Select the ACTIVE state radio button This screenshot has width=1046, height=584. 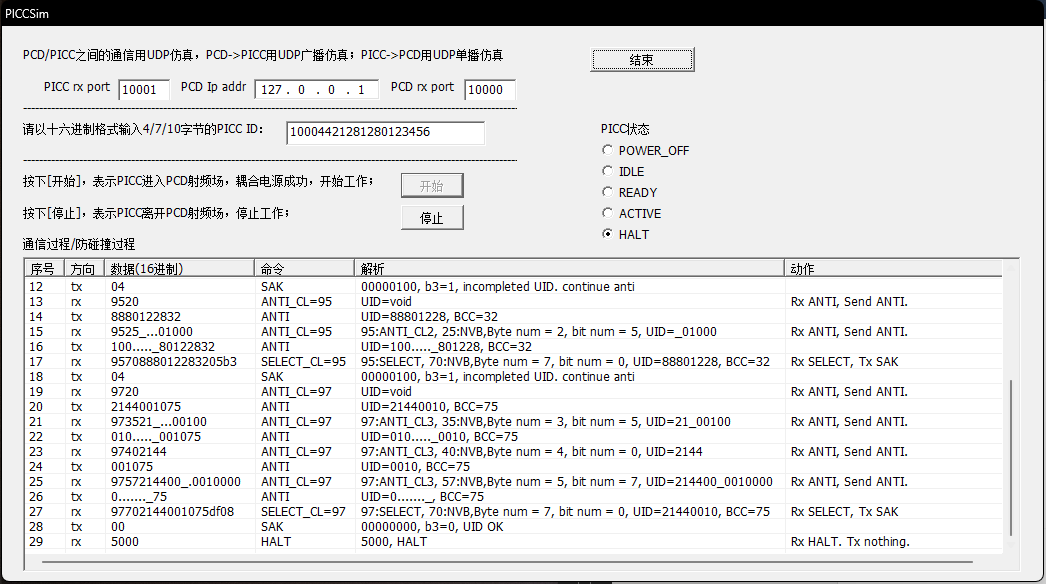(x=607, y=213)
